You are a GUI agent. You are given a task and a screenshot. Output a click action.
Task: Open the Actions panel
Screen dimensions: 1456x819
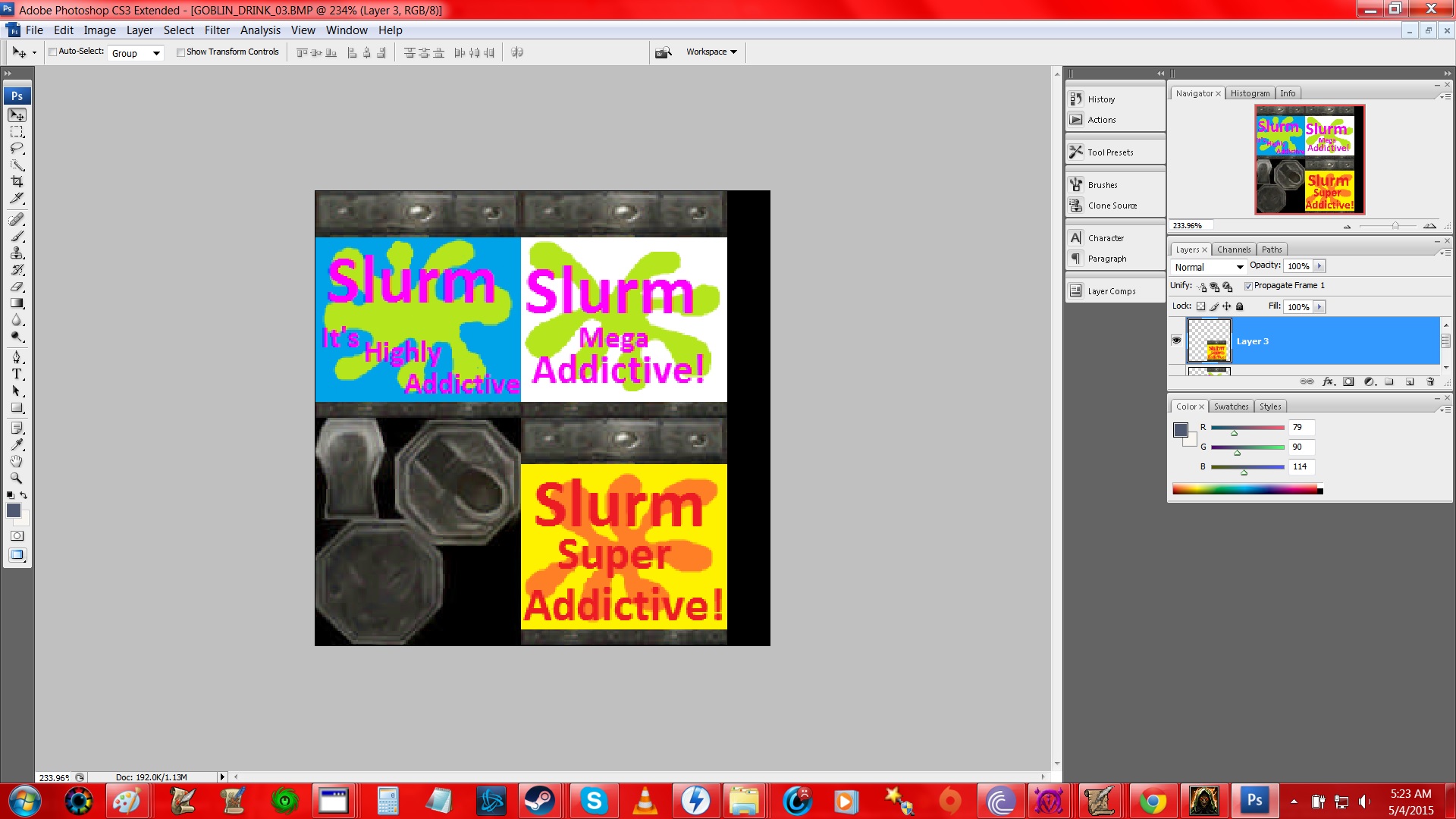pos(1116,120)
